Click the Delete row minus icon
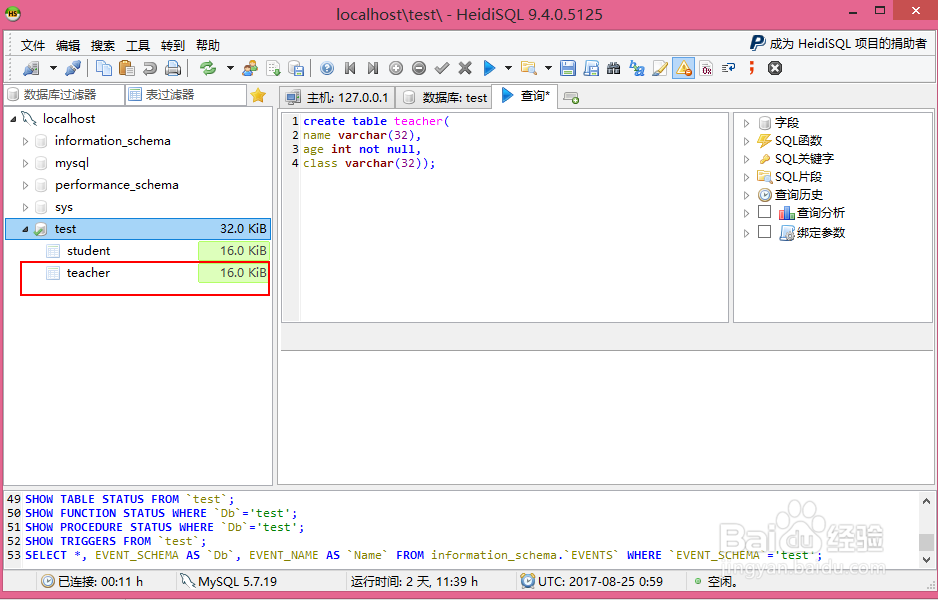Image resolution: width=938 pixels, height=600 pixels. tap(419, 68)
